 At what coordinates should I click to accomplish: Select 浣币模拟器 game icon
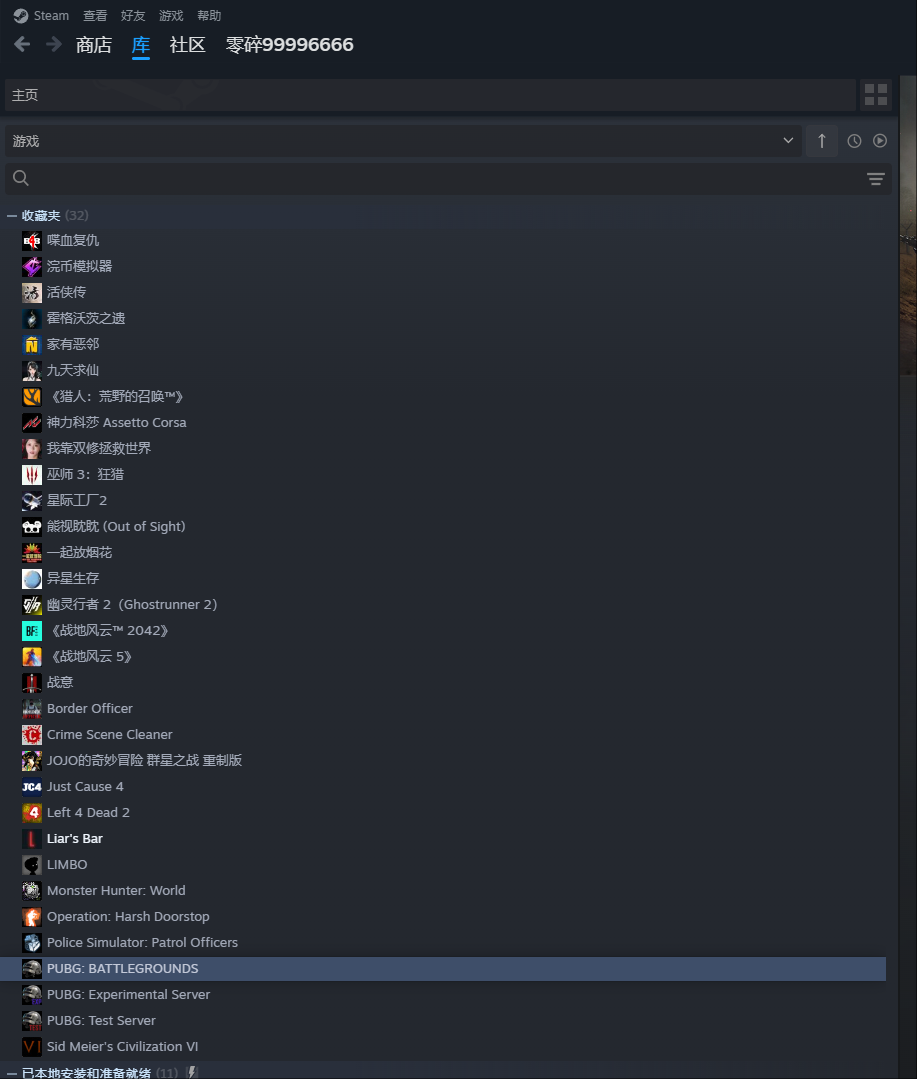(32, 266)
